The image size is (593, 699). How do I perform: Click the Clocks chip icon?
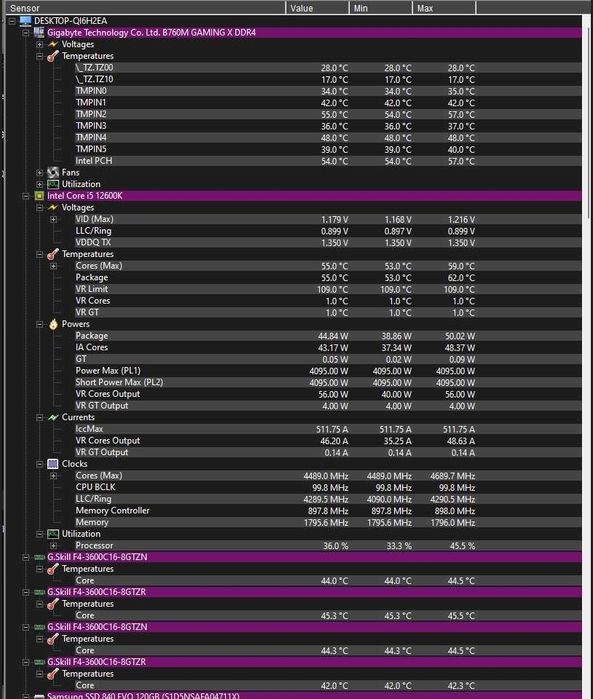click(53, 464)
